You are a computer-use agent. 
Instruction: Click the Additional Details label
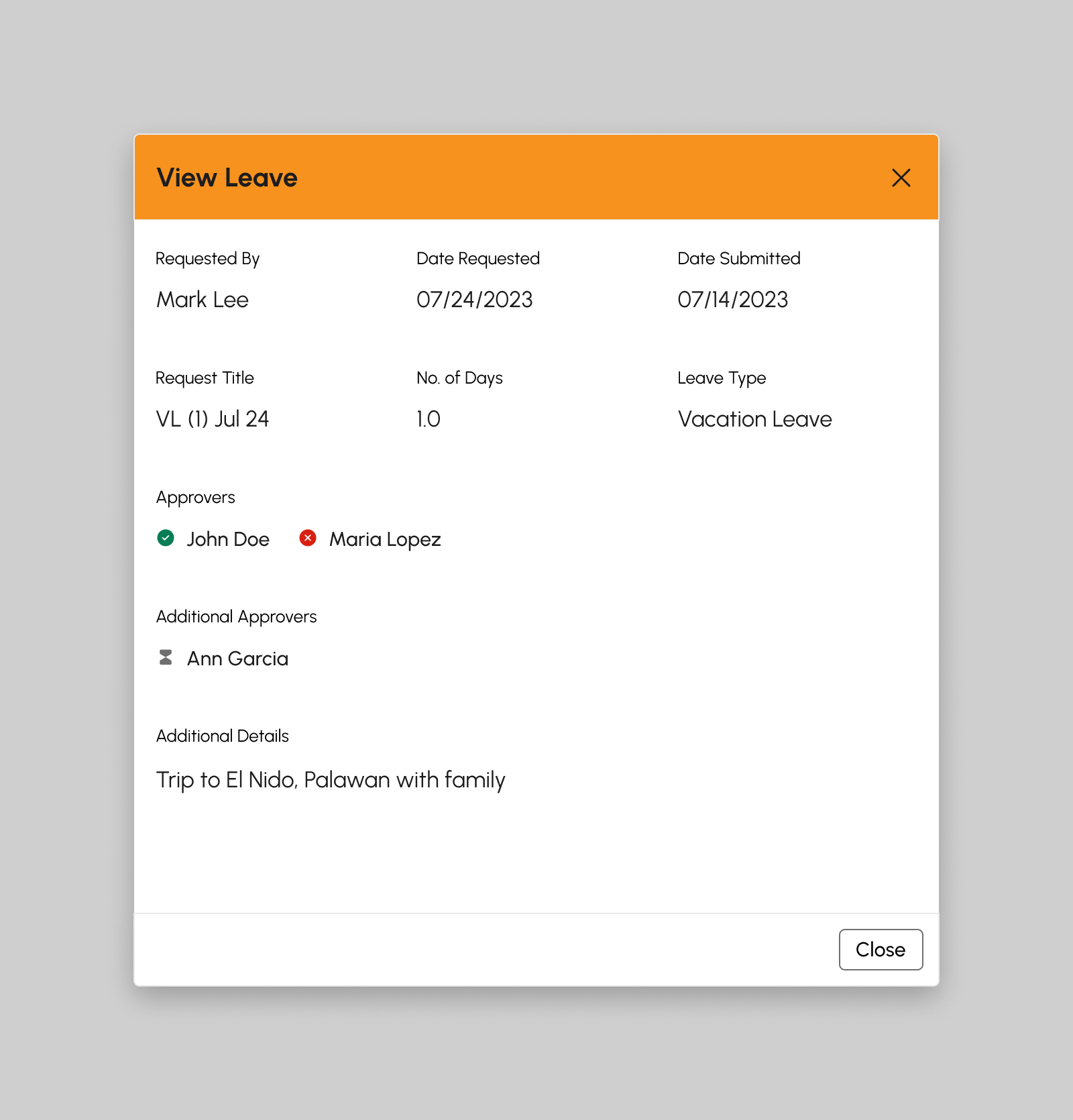(223, 736)
